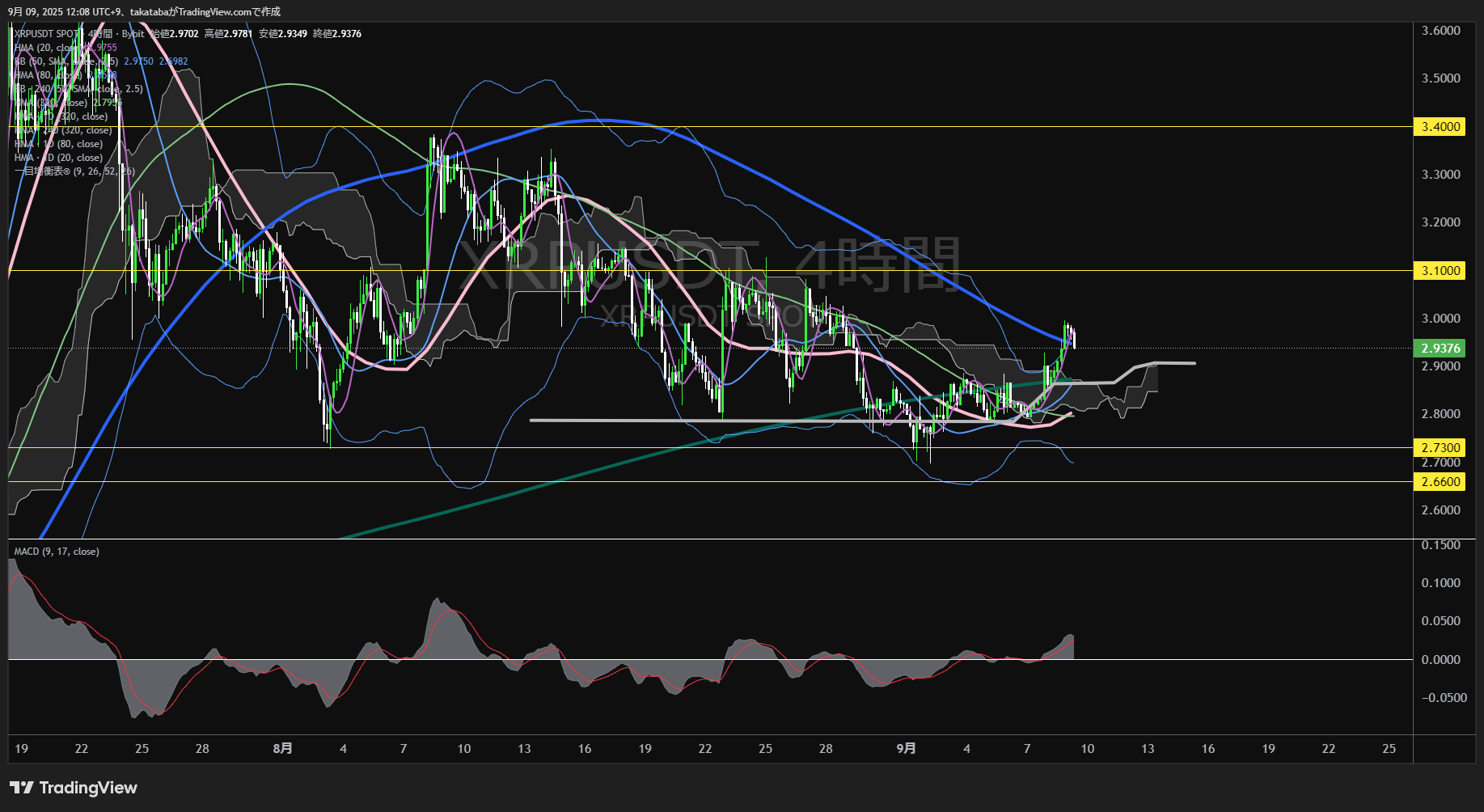Viewport: 1484px width, 812px height.
Task: Click the 8月 label on the time axis
Action: pos(283,749)
